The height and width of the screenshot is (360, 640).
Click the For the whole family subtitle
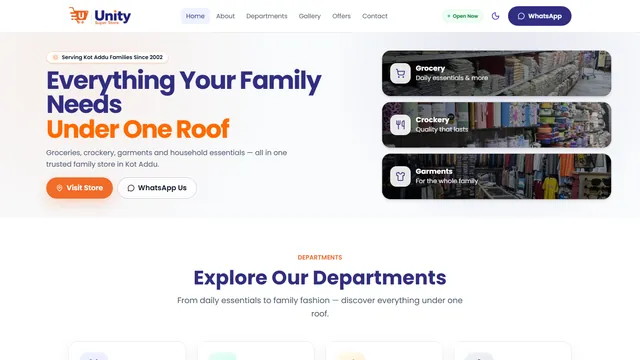(447, 181)
